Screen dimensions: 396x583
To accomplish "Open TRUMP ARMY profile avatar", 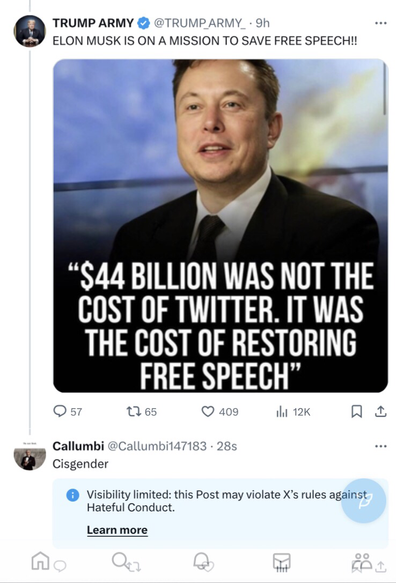I will coord(30,31).
